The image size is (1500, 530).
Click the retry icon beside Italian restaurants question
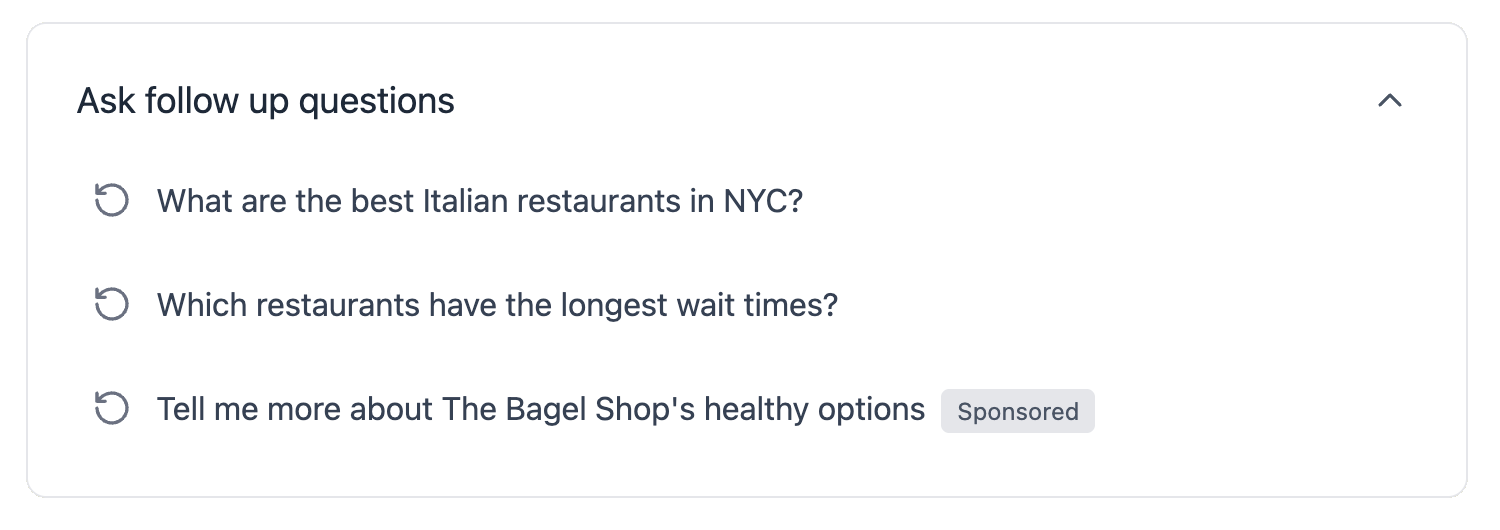point(111,201)
